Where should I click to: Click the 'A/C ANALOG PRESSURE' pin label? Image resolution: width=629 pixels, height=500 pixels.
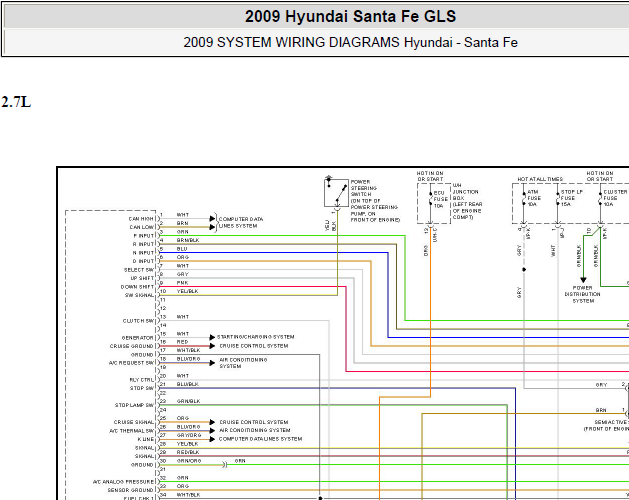124,482
